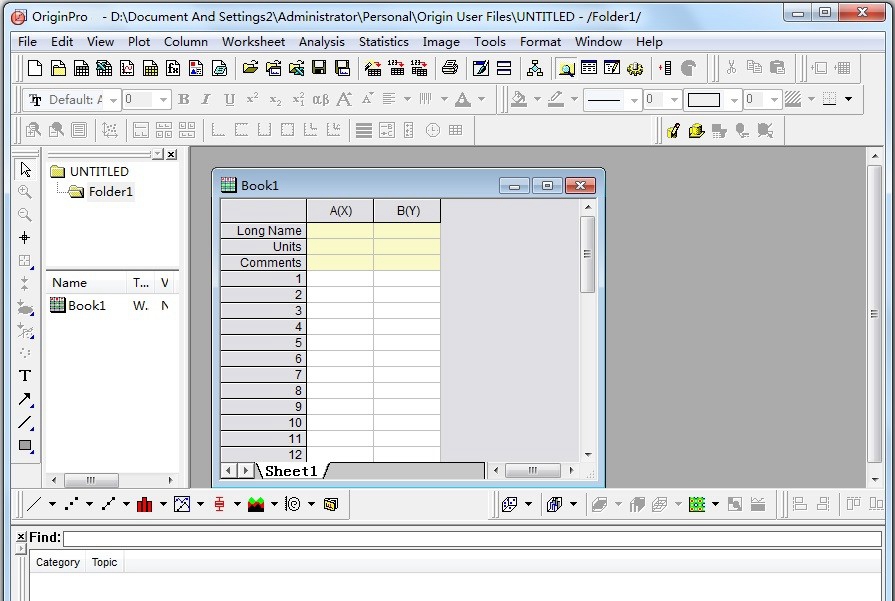895x601 pixels.
Task: Click the Name column header in Project Explorer
Action: pos(86,283)
